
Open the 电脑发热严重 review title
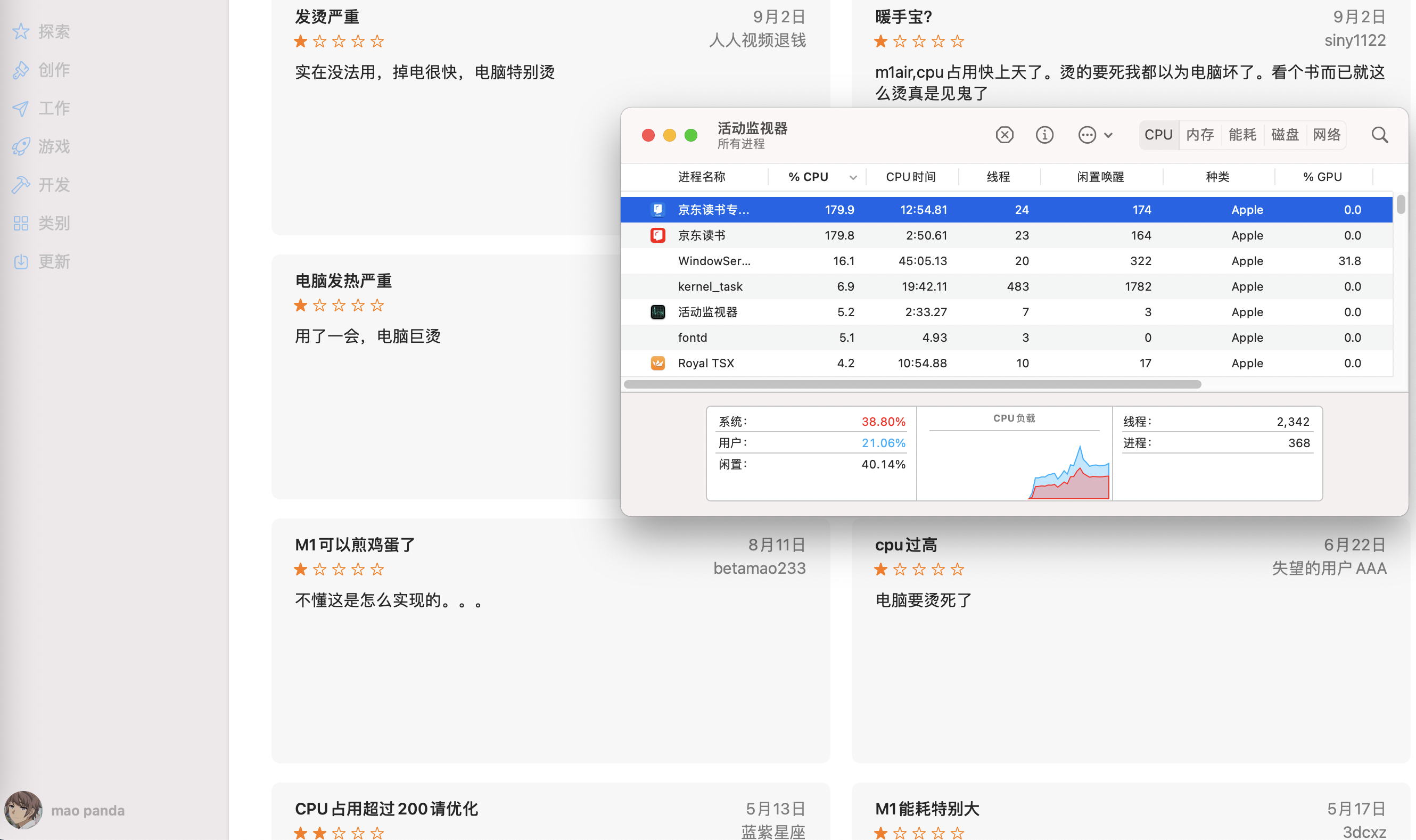coord(343,281)
